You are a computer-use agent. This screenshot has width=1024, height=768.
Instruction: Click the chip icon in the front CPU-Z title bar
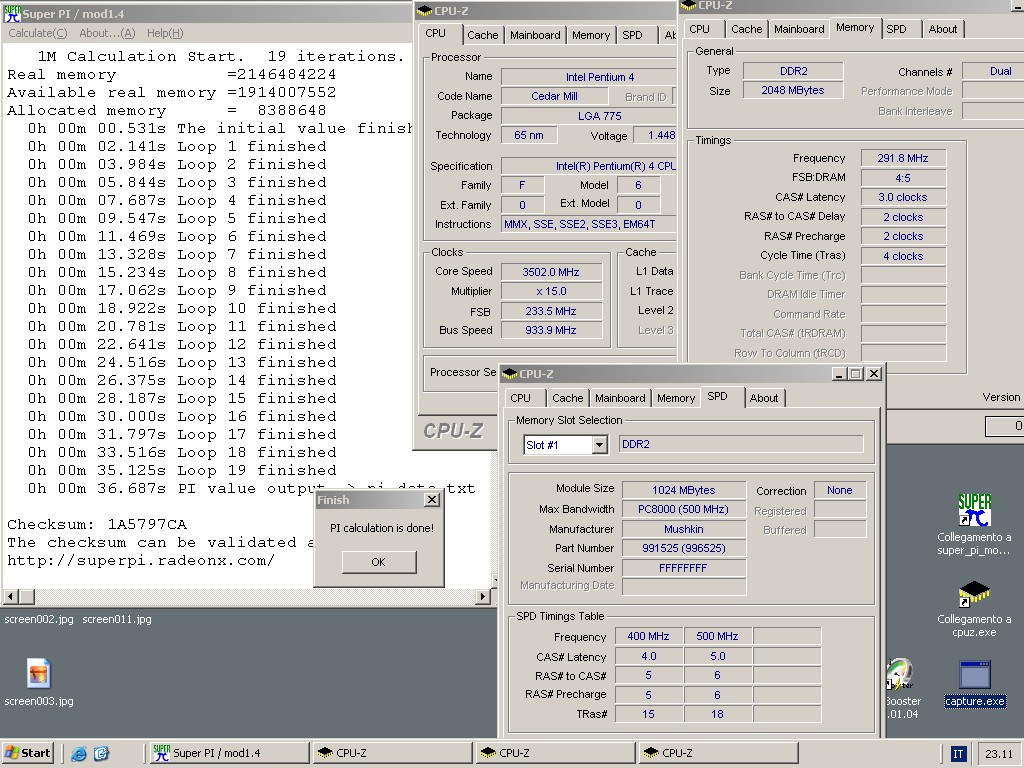pos(509,374)
